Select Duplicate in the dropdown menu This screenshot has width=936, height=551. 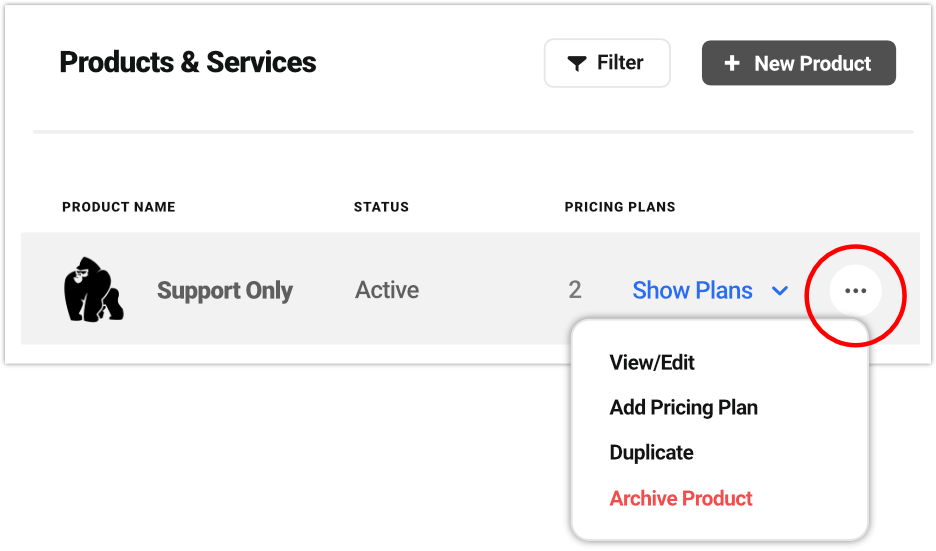click(651, 453)
